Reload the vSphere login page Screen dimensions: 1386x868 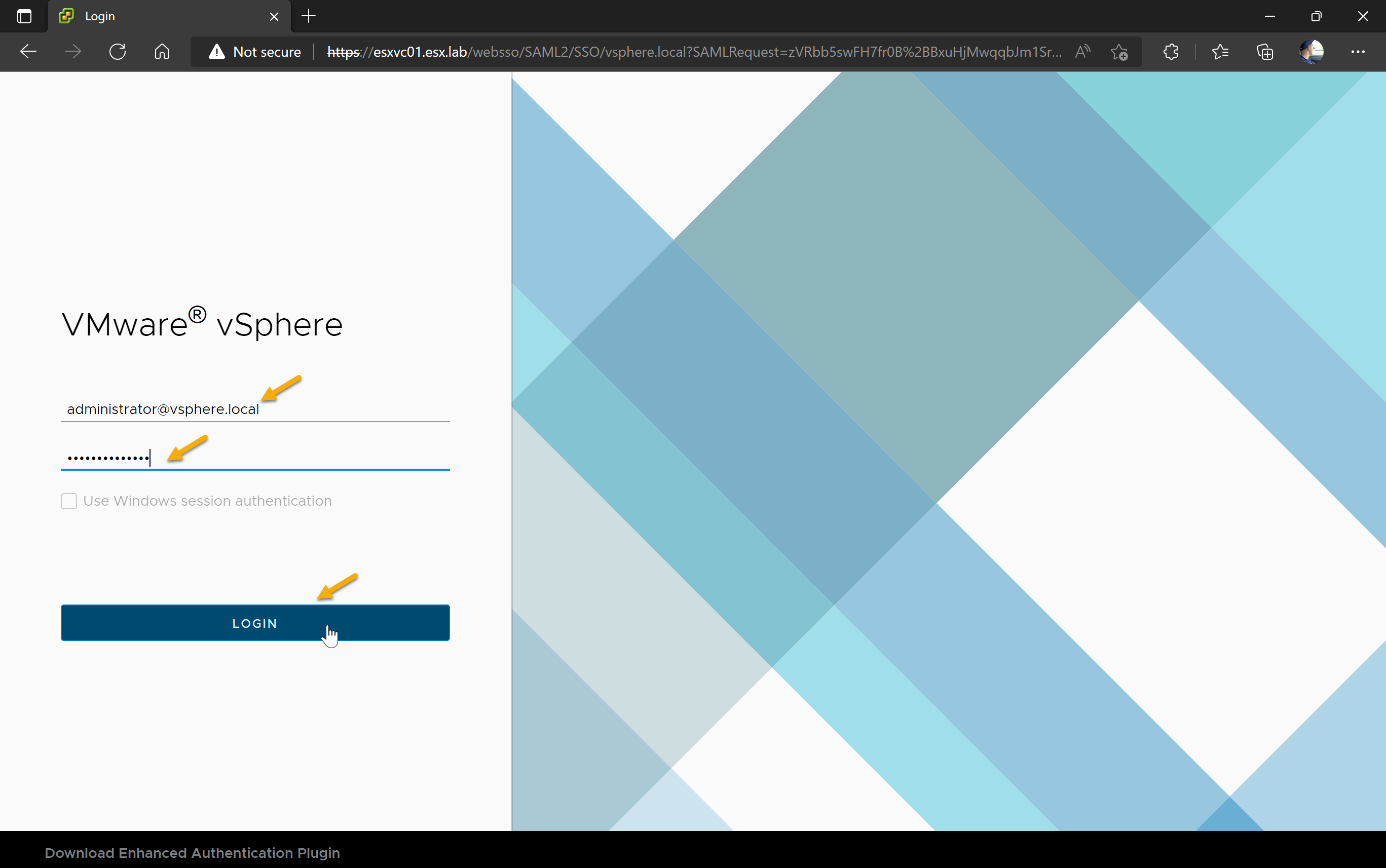pos(118,52)
